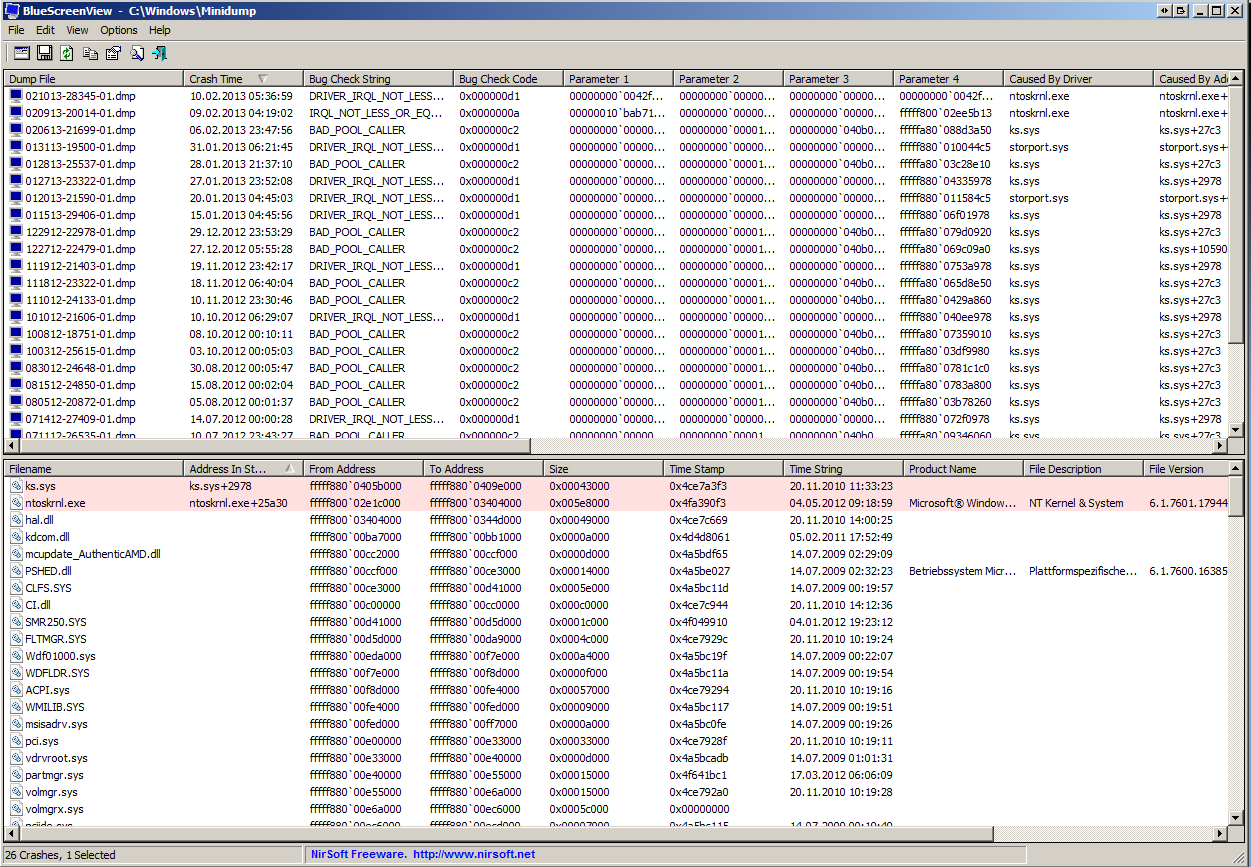This screenshot has width=1251, height=867.
Task: Refresh the crash list with the toolbar icon
Action: coord(67,53)
